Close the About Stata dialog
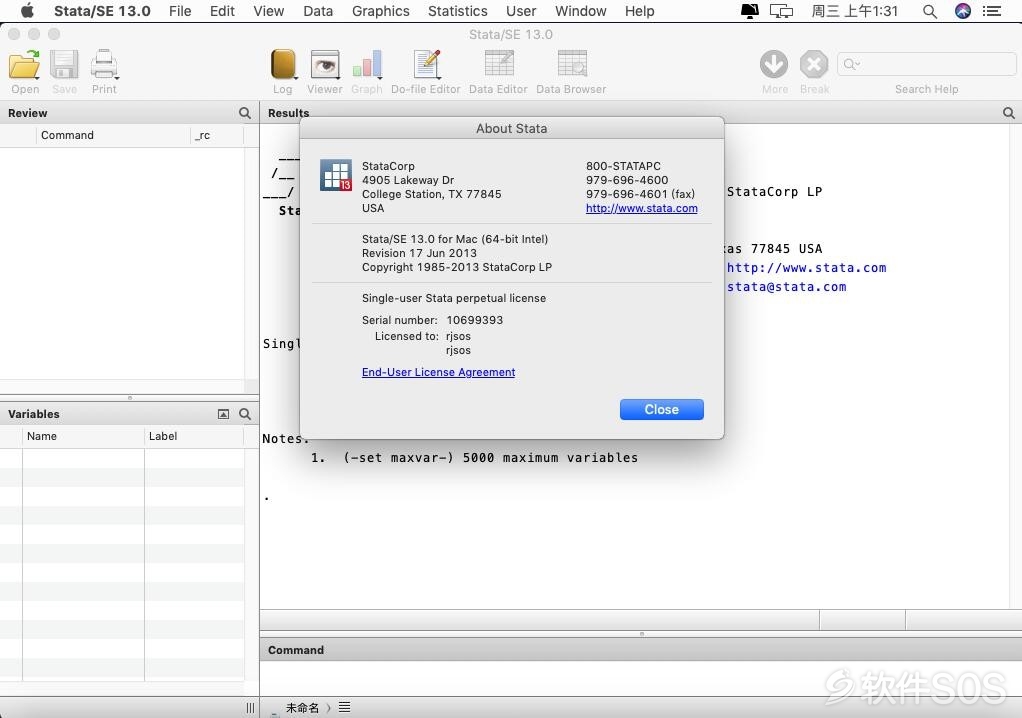Image resolution: width=1022 pixels, height=718 pixels. tap(662, 409)
